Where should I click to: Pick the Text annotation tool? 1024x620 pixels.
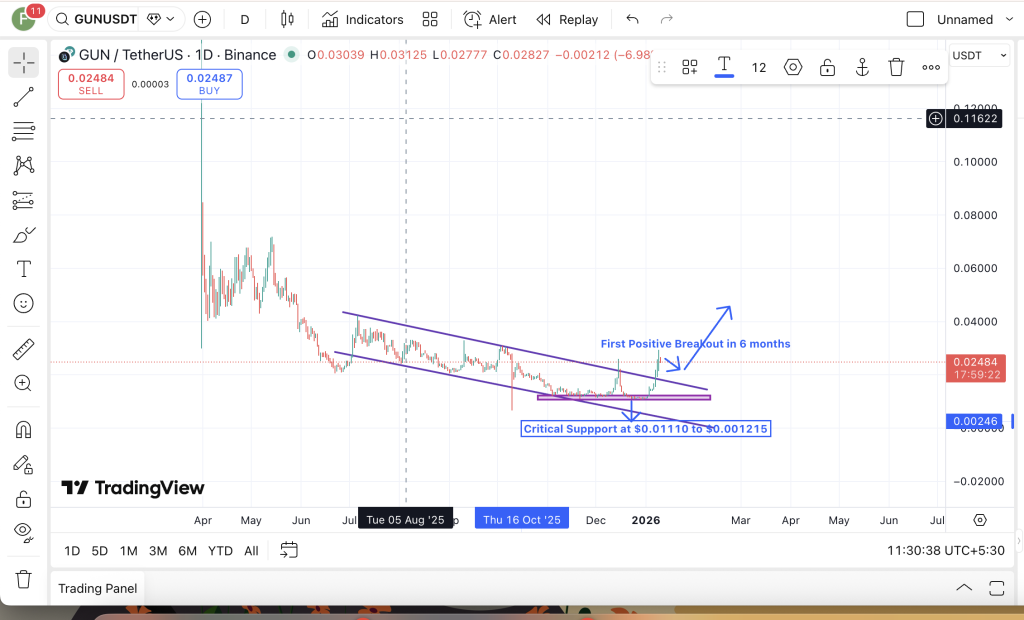22,268
